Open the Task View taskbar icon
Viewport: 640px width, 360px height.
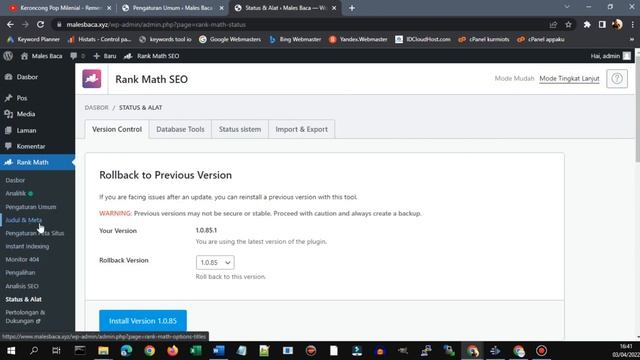[x=56, y=351]
